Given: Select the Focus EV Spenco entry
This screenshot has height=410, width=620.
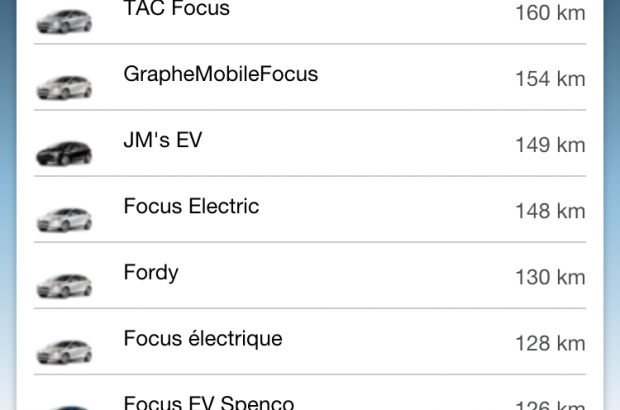Looking at the screenshot, I should (x=209, y=402).
